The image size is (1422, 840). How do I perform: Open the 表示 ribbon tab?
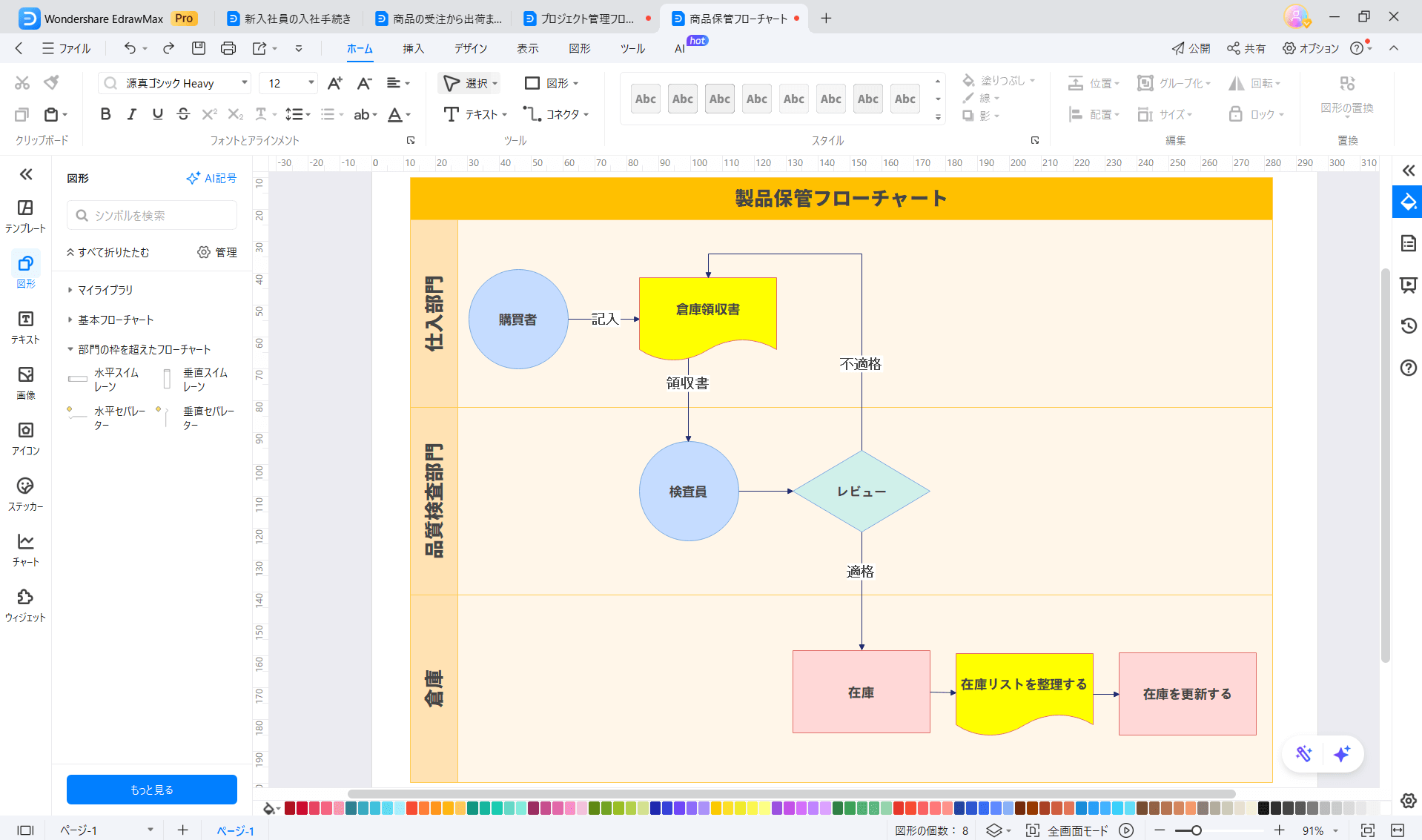(x=528, y=48)
